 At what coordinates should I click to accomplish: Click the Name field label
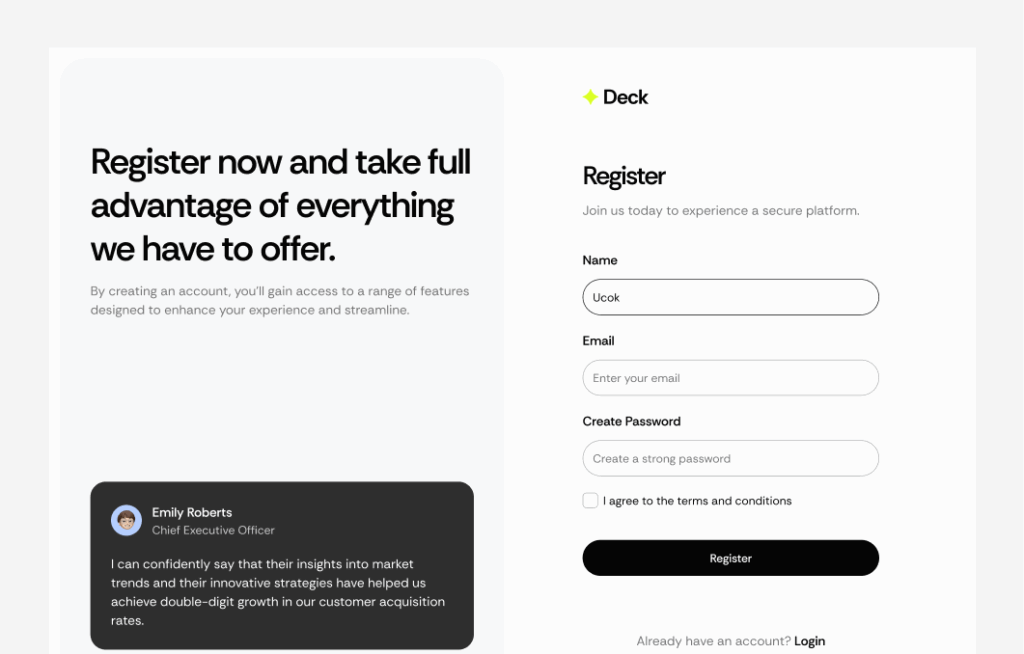click(600, 260)
